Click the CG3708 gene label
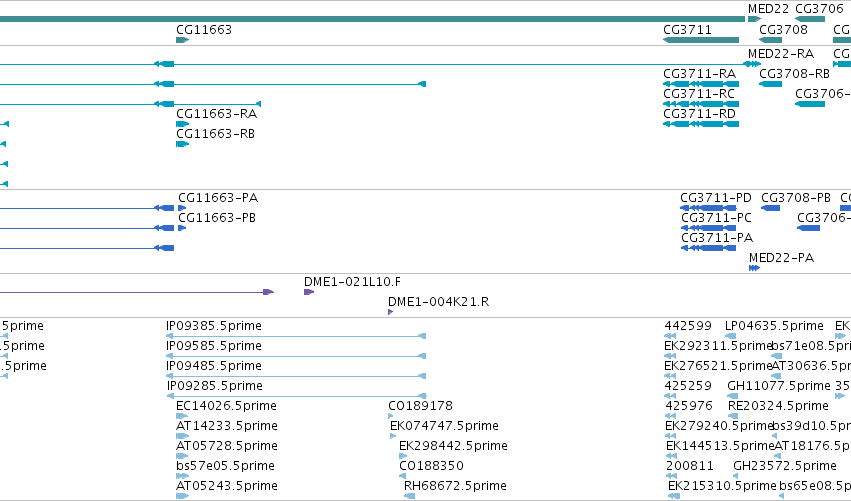Viewport: 851px width, 501px height. click(783, 30)
